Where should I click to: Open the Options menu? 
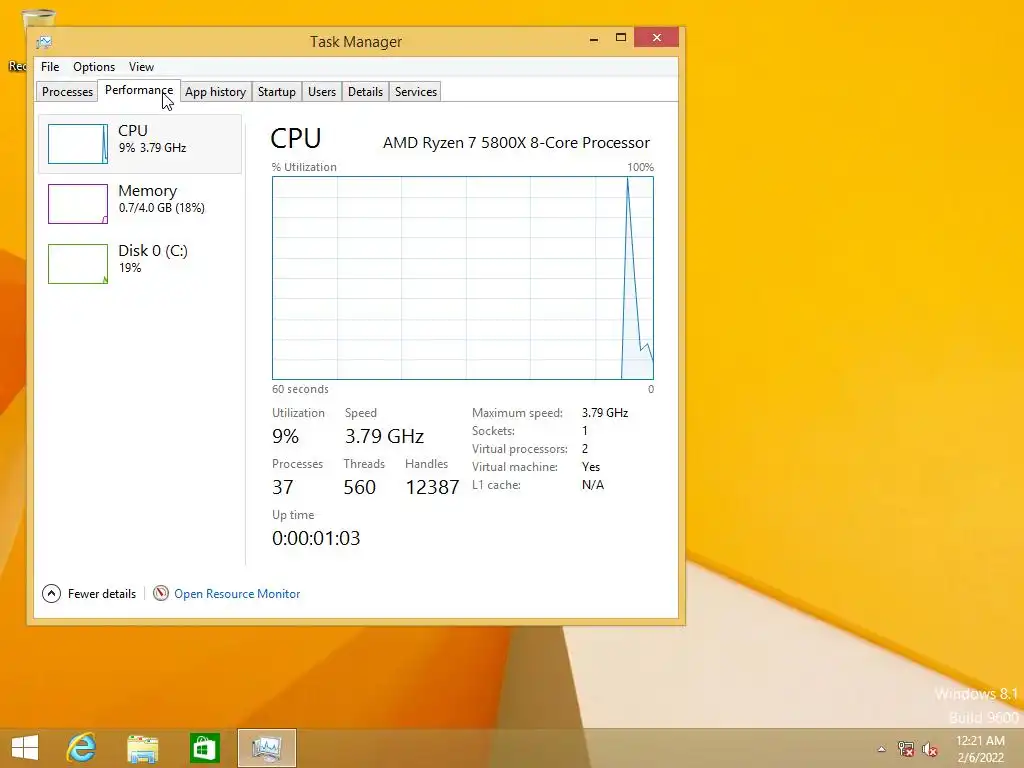(x=93, y=67)
